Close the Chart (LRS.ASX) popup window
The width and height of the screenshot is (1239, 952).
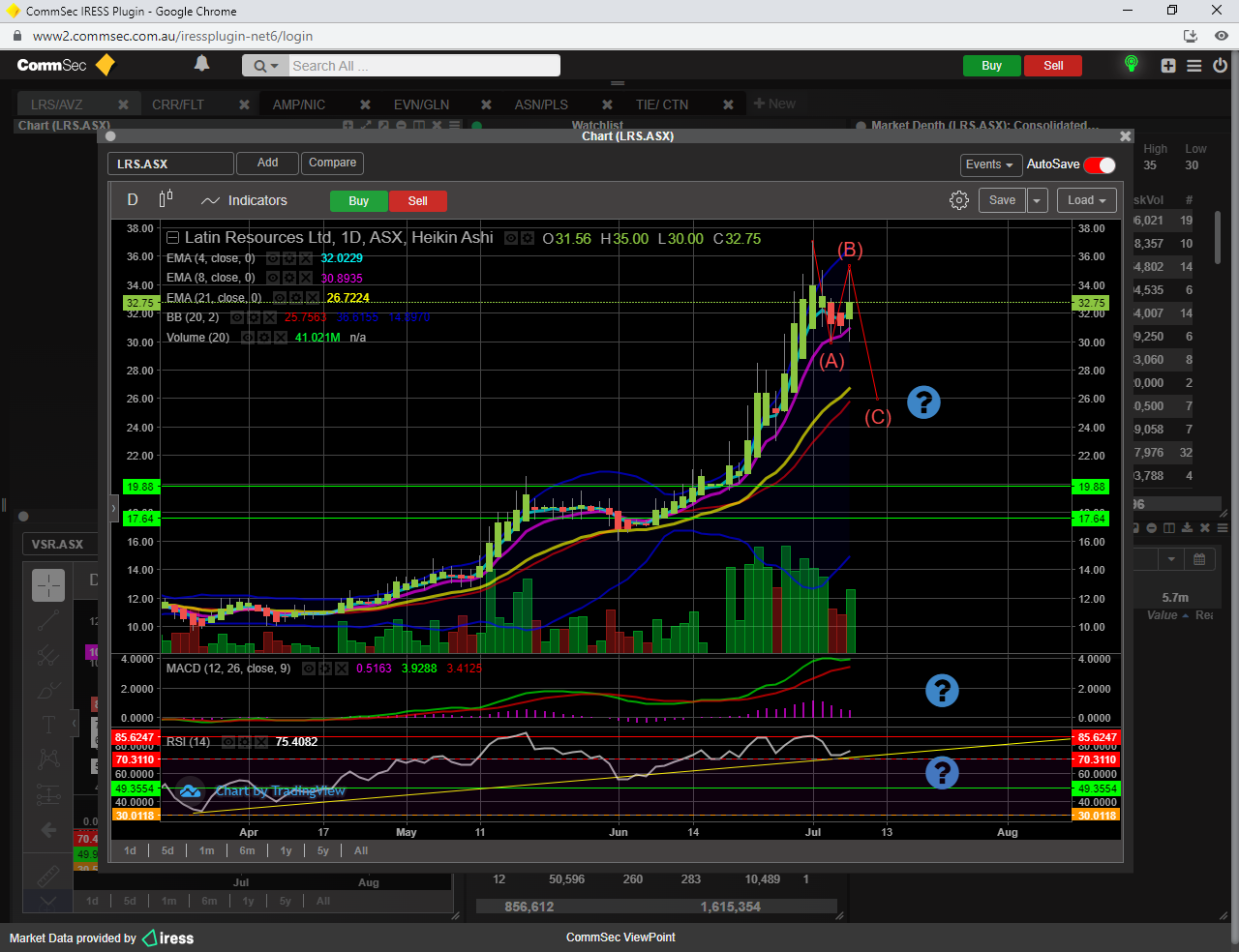click(x=1125, y=136)
